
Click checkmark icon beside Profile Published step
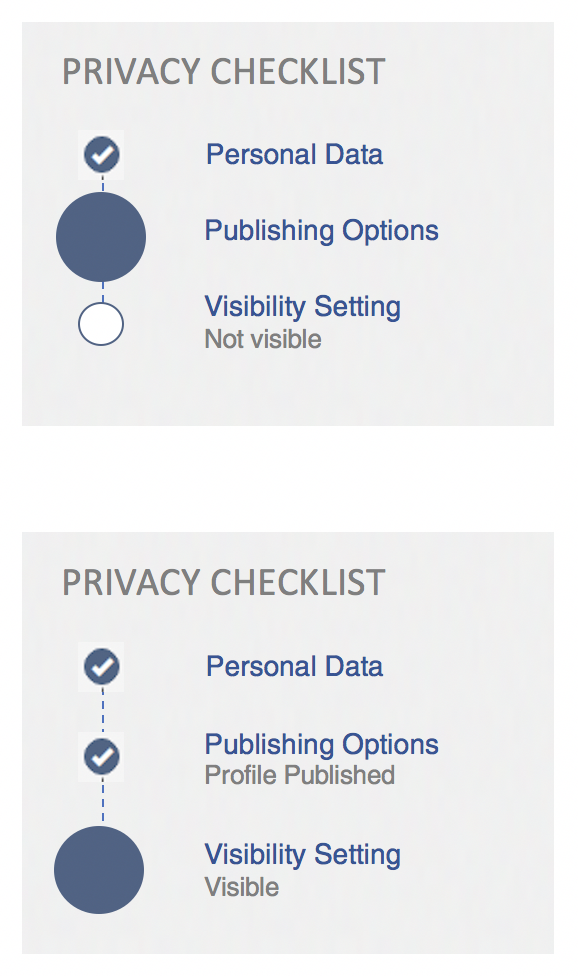click(101, 757)
